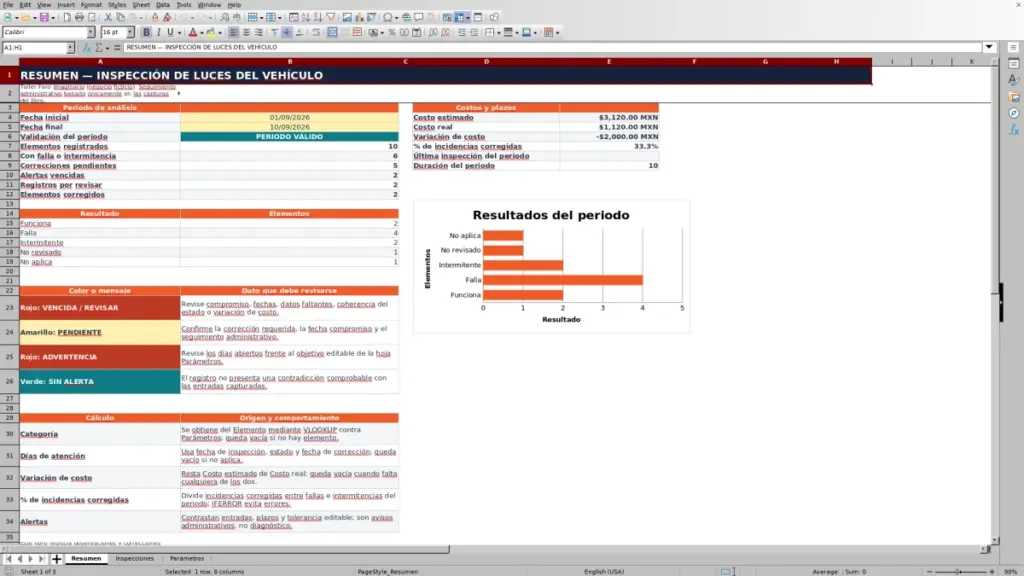
Task: Open the Sheet menu
Action: [141, 5]
